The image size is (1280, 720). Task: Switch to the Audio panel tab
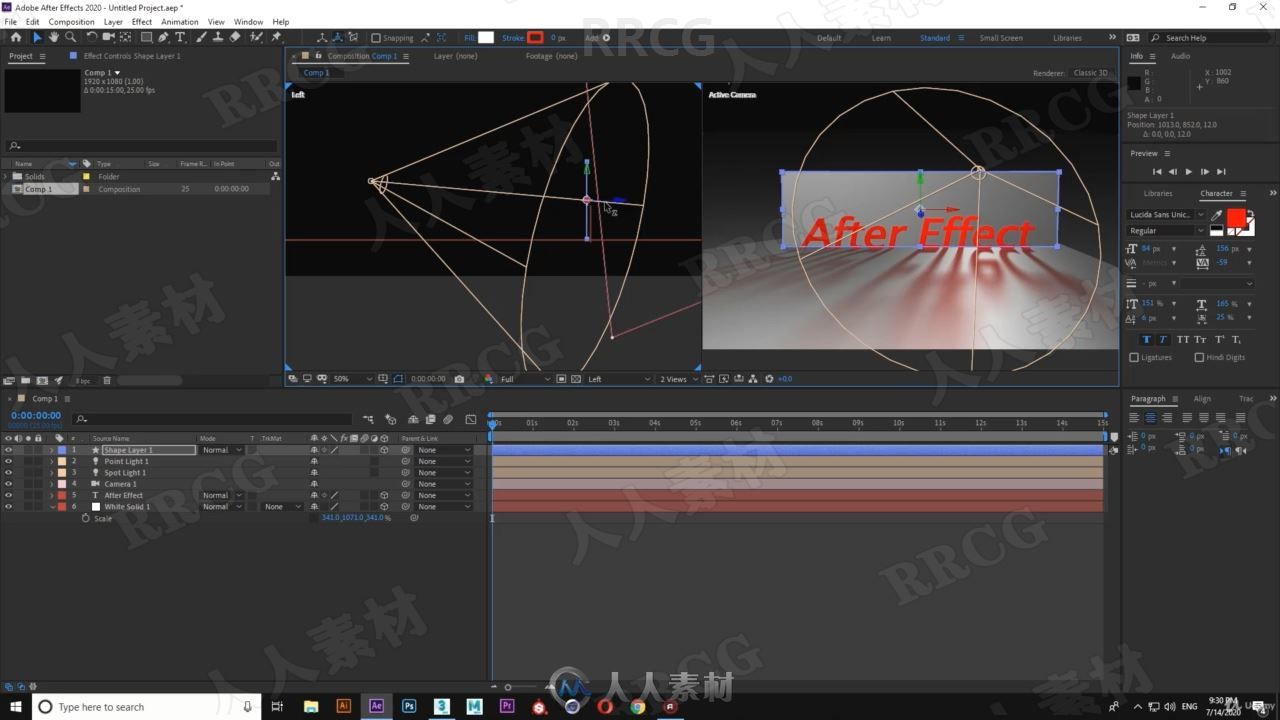(x=1180, y=56)
